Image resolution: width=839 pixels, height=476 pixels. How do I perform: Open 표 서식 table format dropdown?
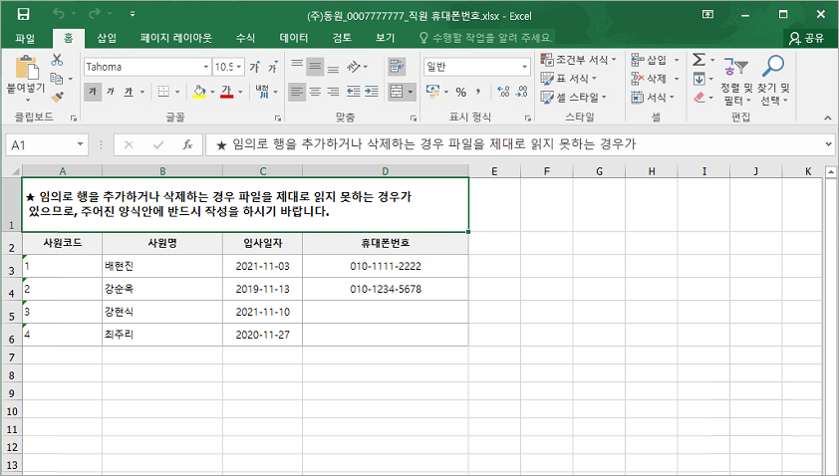[569, 79]
